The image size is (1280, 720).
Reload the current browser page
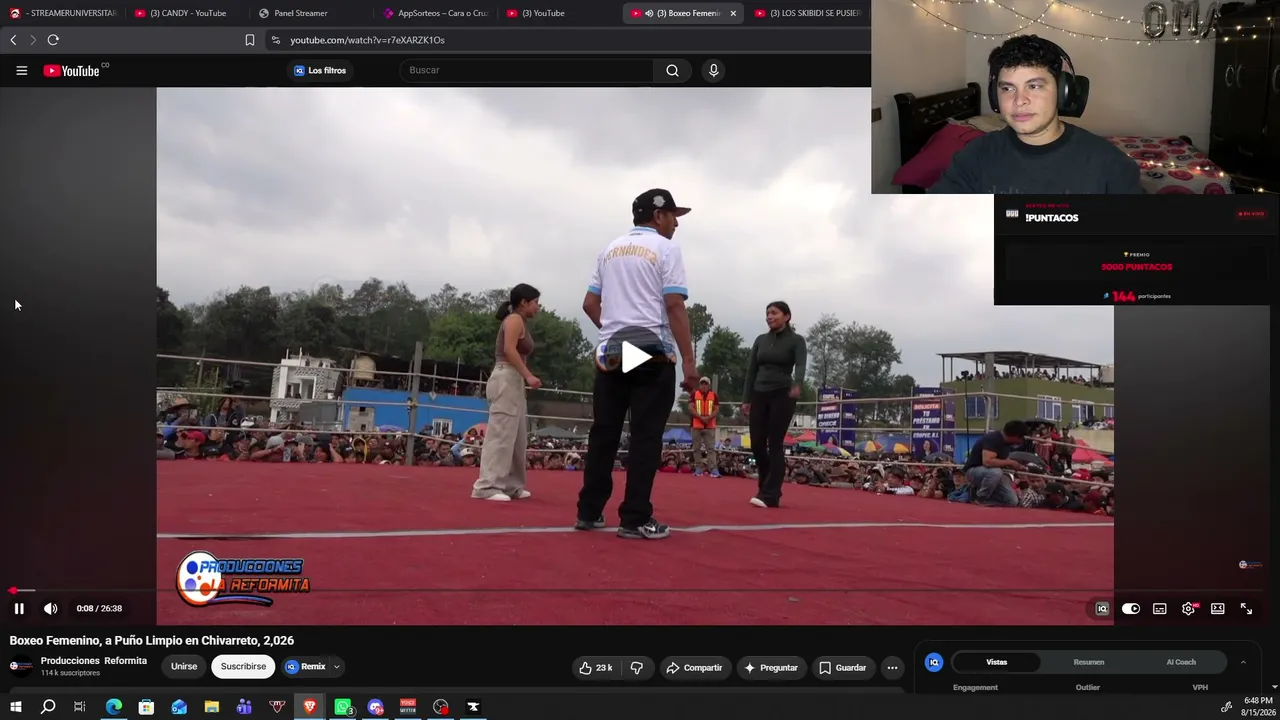[53, 40]
